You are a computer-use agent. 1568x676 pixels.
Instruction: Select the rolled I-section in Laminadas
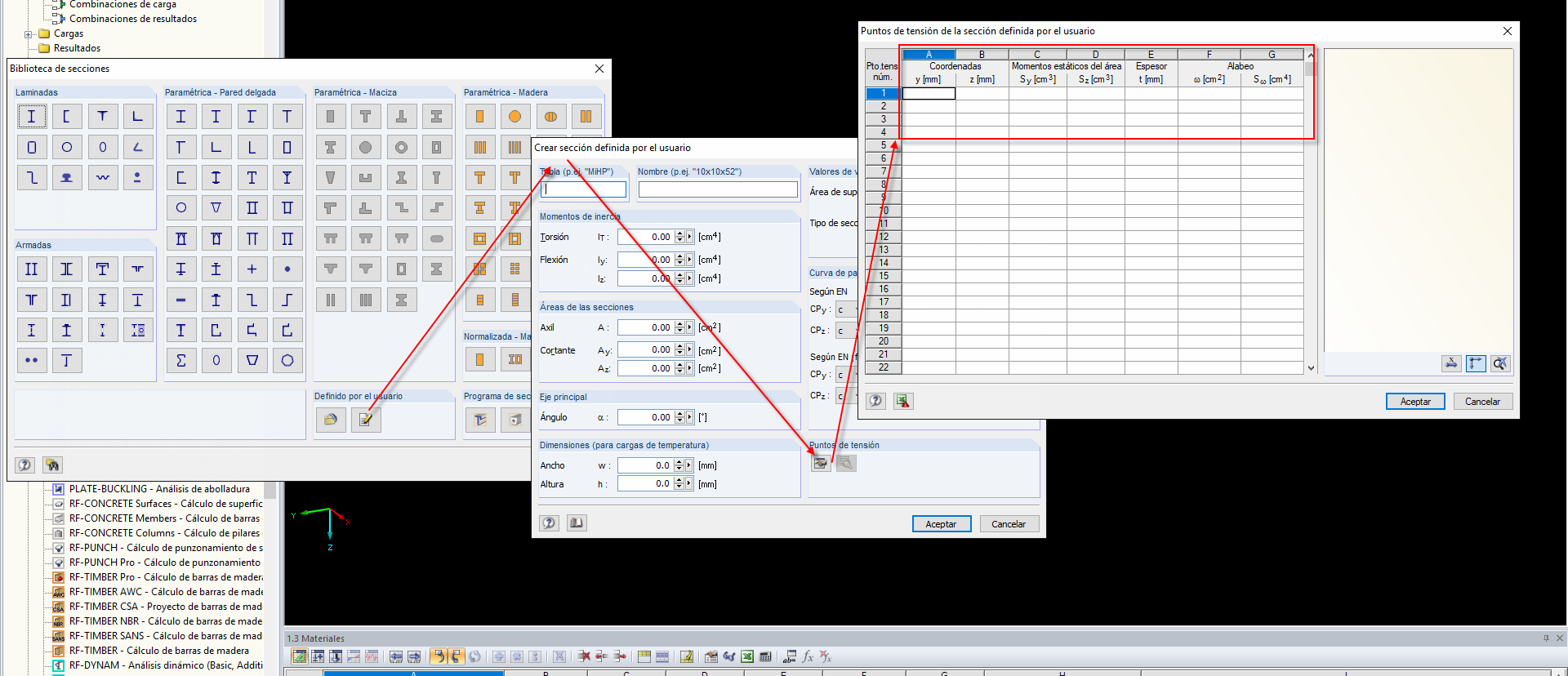tap(32, 117)
